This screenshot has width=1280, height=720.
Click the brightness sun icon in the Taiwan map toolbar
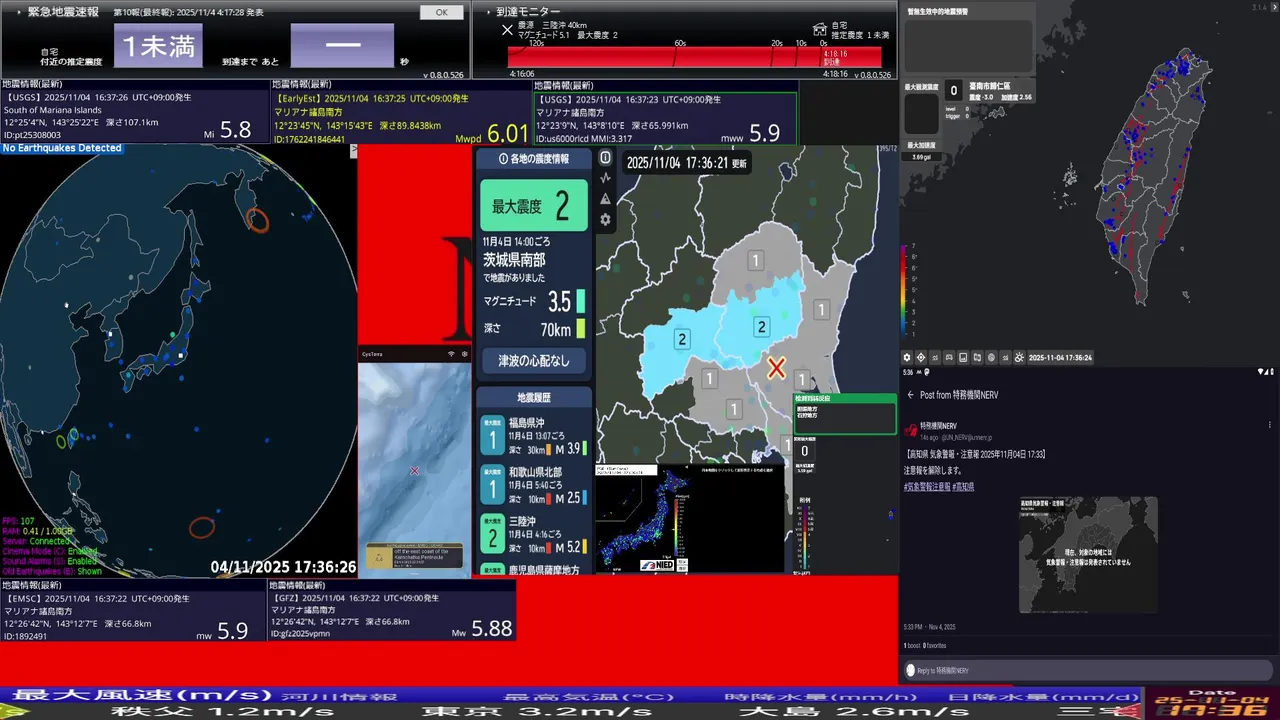pyautogui.click(x=1019, y=357)
